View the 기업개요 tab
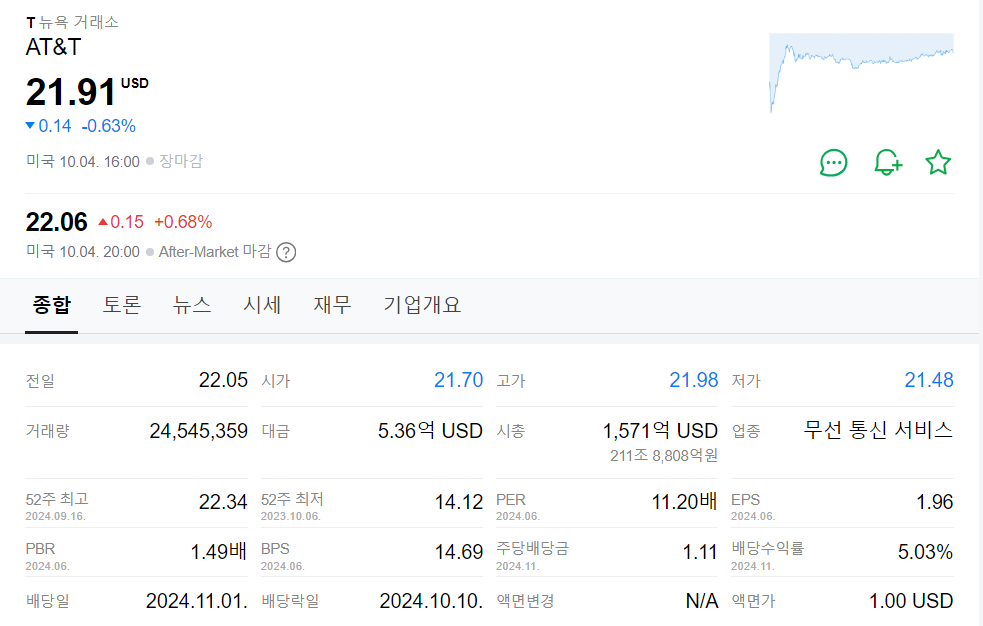983x626 pixels. click(x=422, y=305)
